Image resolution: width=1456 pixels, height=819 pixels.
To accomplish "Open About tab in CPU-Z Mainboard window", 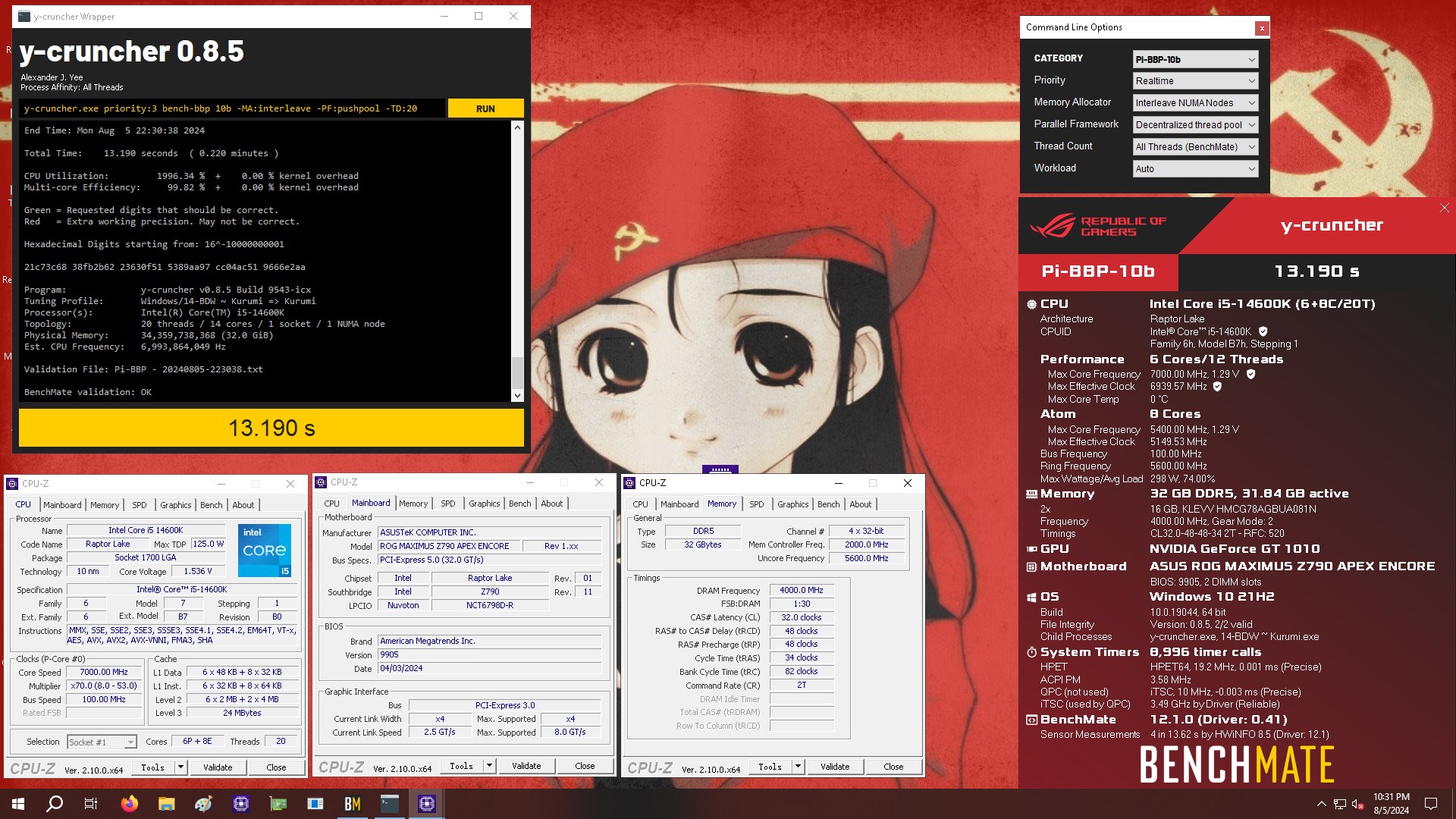I will tap(552, 504).
